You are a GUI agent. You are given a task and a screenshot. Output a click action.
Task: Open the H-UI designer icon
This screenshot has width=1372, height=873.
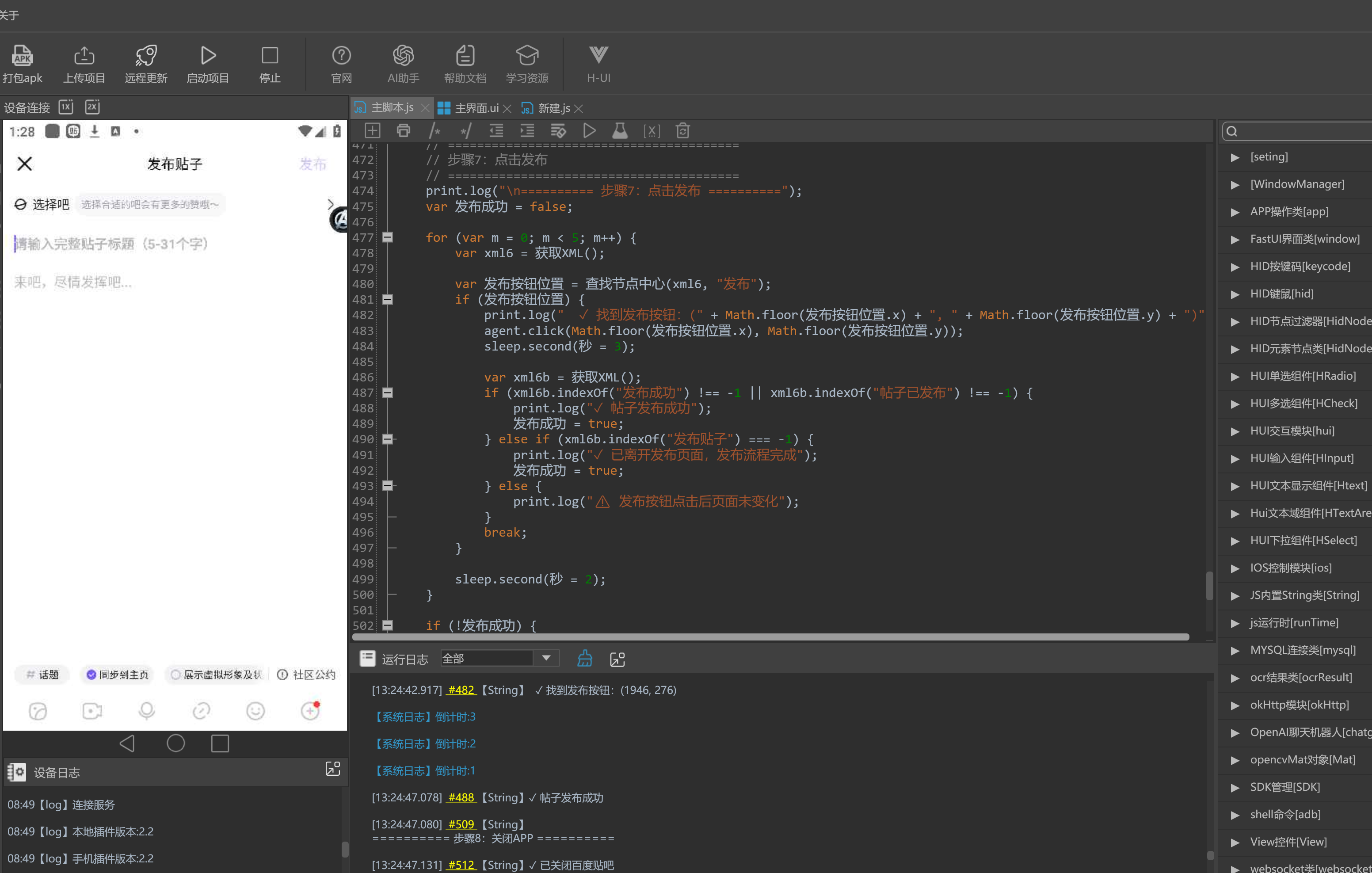(598, 55)
